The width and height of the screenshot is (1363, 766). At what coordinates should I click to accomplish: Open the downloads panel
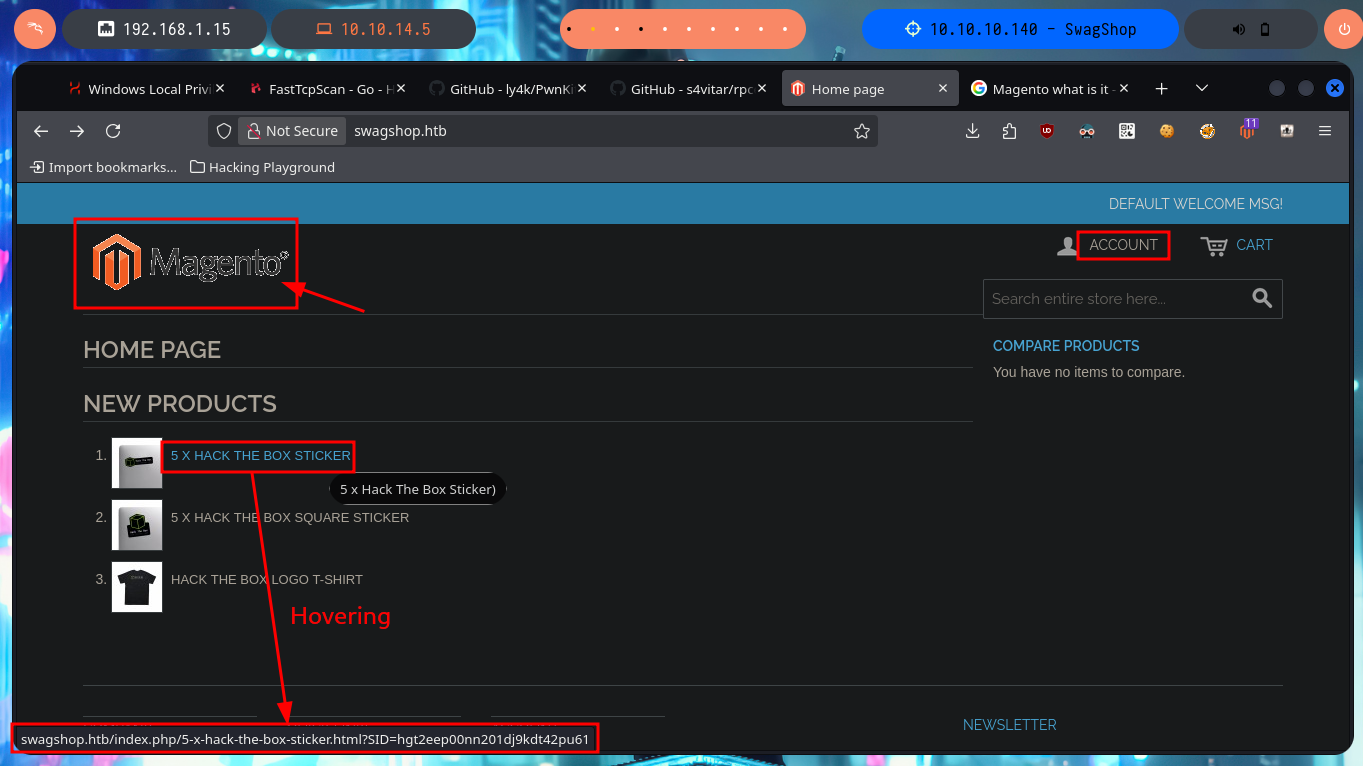coord(972,131)
